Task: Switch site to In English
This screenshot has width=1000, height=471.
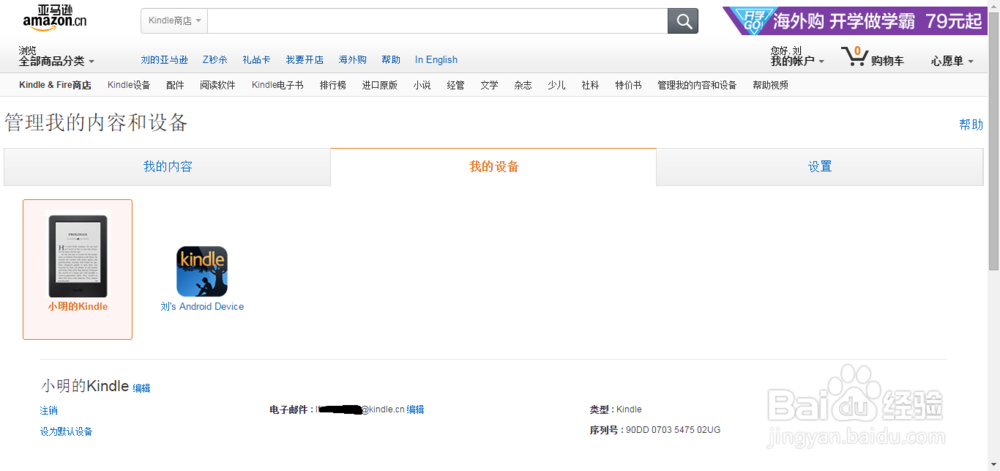Action: tap(436, 60)
